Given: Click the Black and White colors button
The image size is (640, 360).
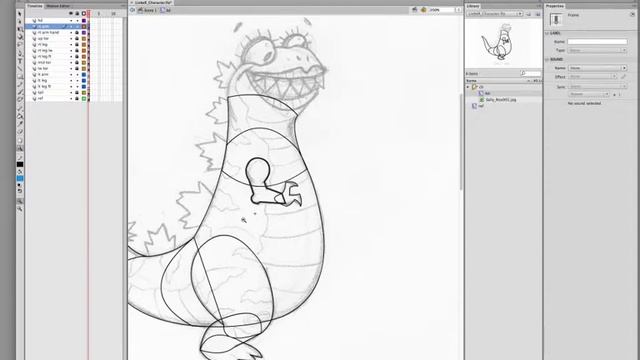Looking at the screenshot, I should click(20, 185).
